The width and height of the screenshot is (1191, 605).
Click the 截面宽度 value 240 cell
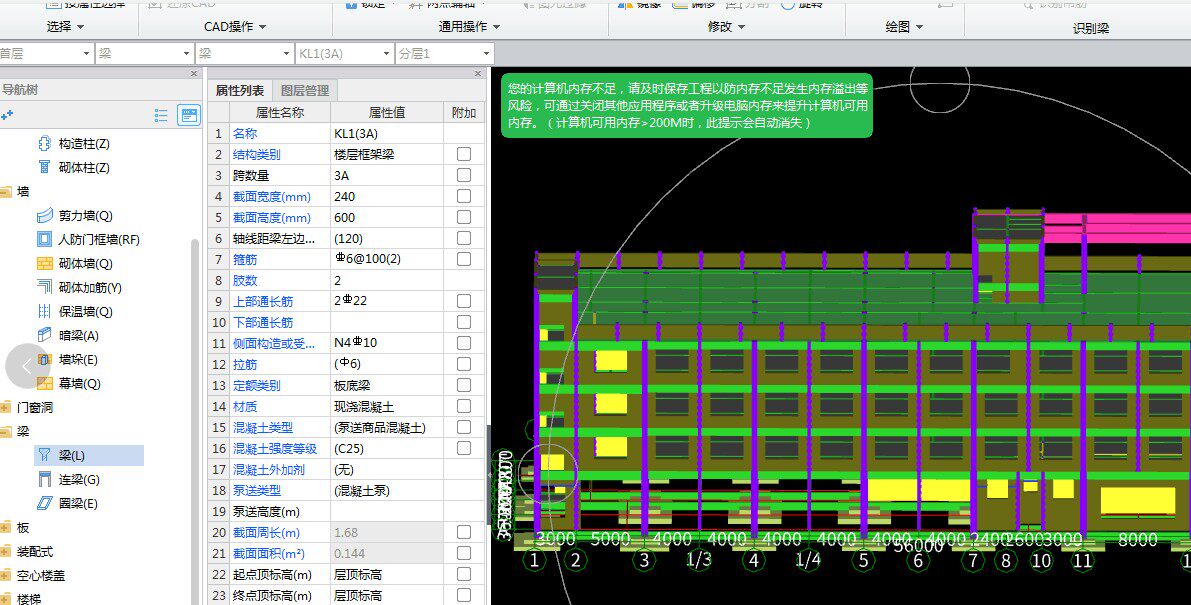[387, 196]
